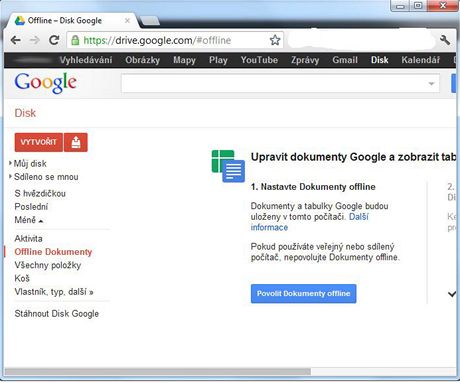Viewport: 460px width, 383px height.
Task: Select Disk in top bar
Action: coord(380,60)
